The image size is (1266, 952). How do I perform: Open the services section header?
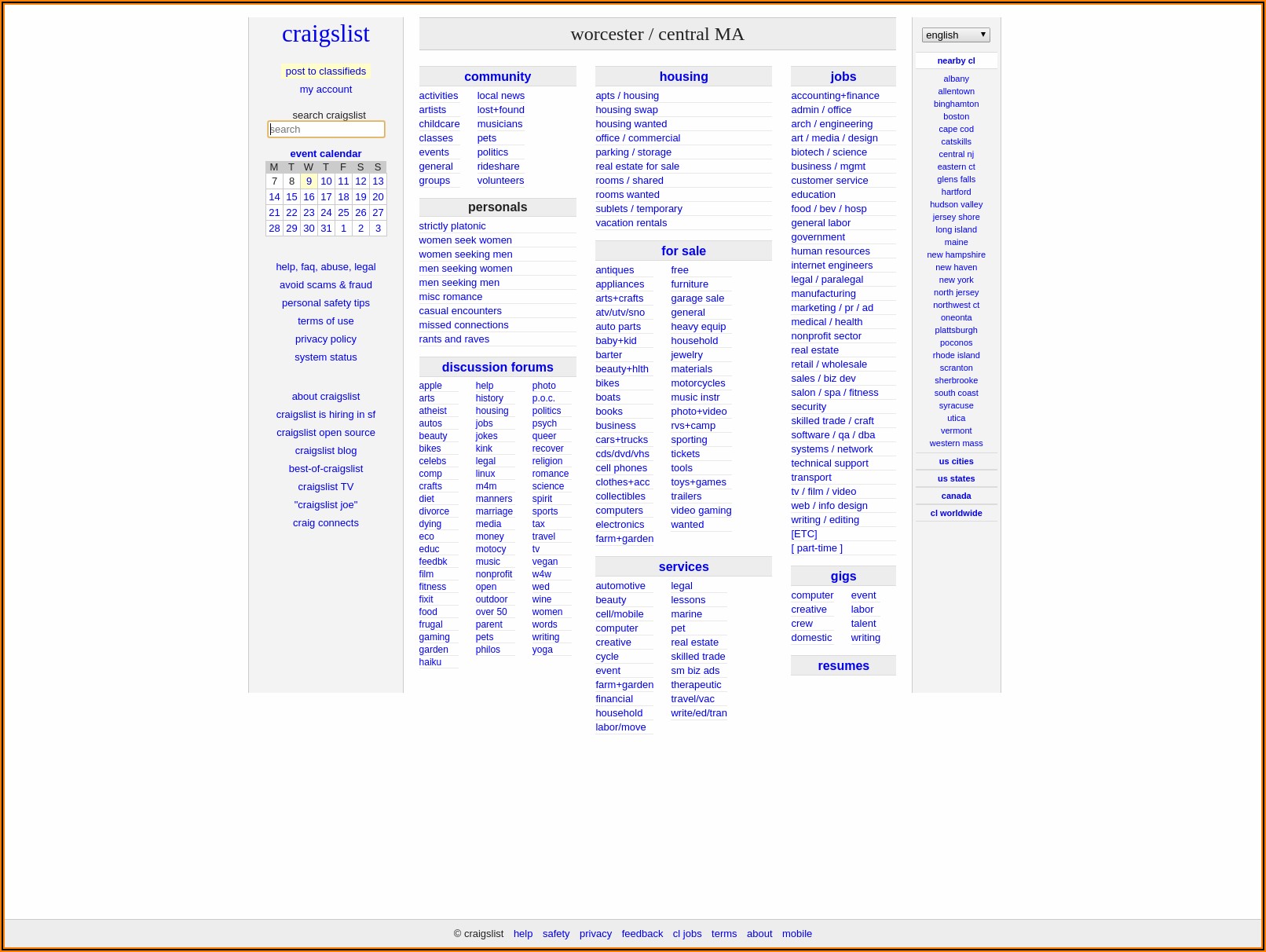[x=683, y=566]
